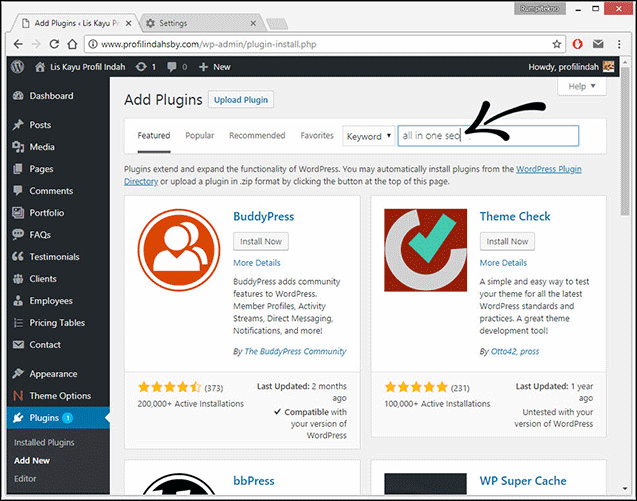Click the Theme Check plugin icon
Viewport: 637px width, 501px height.
tap(425, 250)
